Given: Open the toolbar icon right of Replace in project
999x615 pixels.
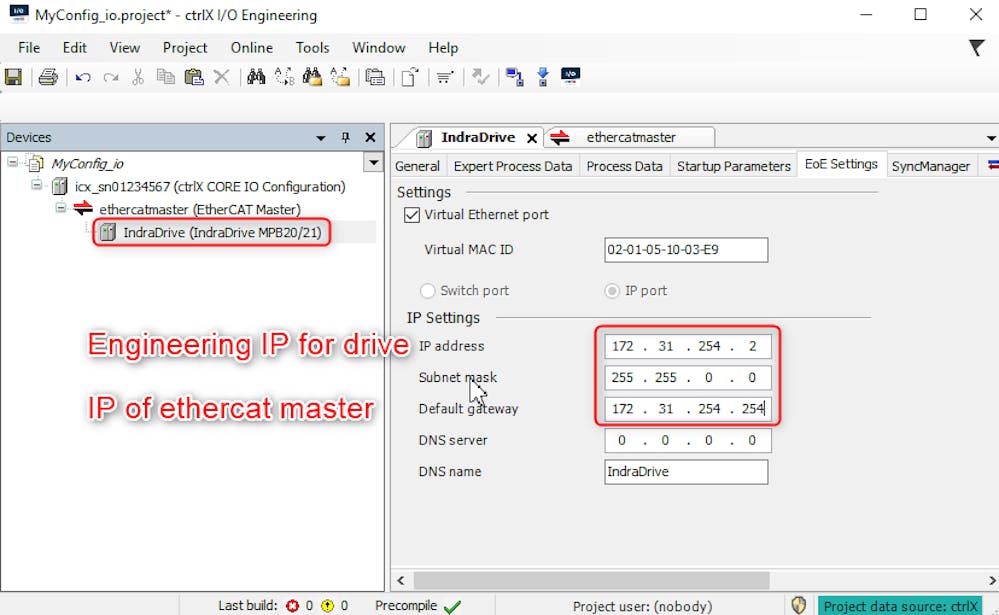Looking at the screenshot, I should click(375, 77).
